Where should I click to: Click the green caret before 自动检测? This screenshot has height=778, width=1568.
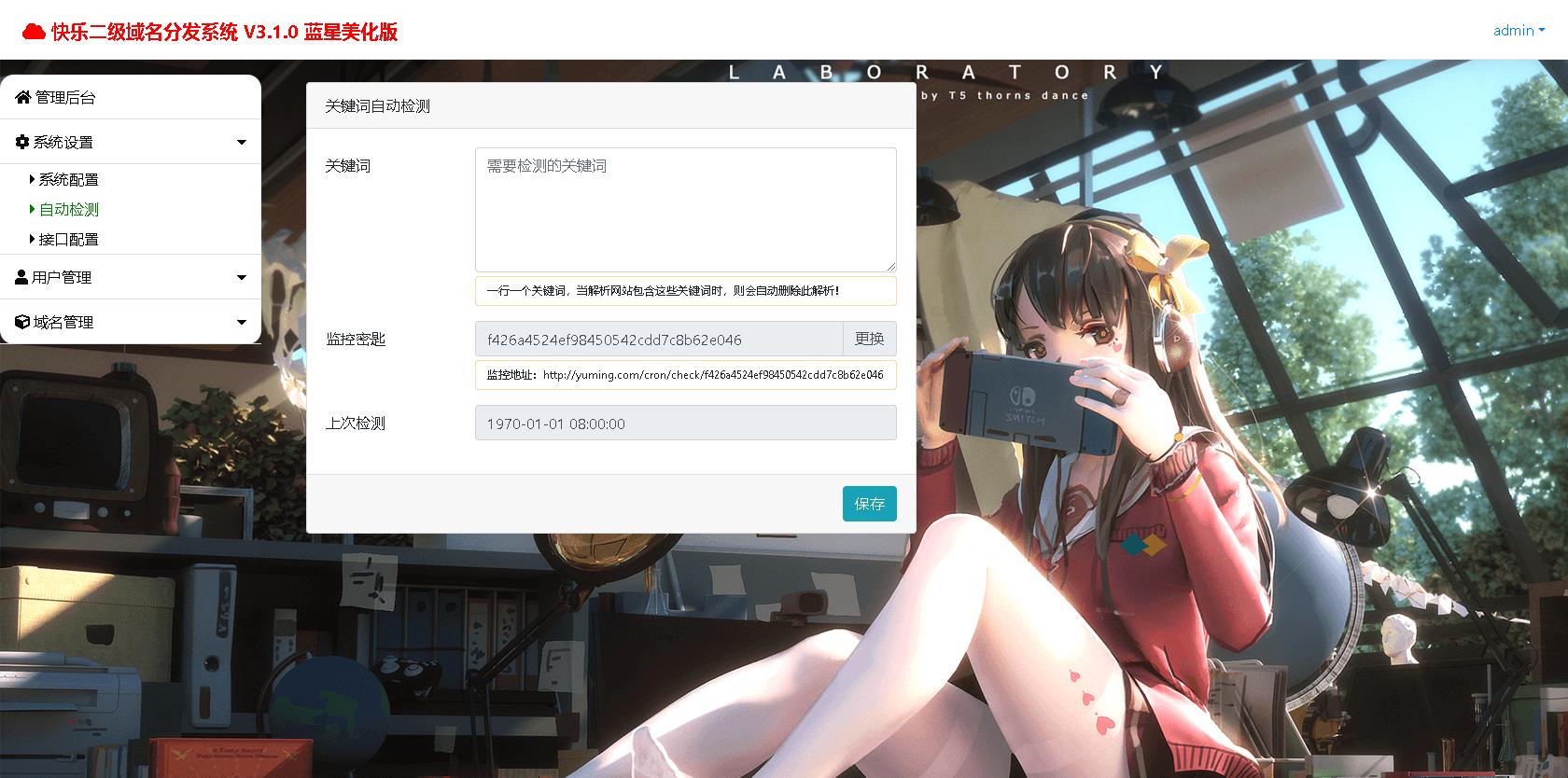tap(33, 209)
